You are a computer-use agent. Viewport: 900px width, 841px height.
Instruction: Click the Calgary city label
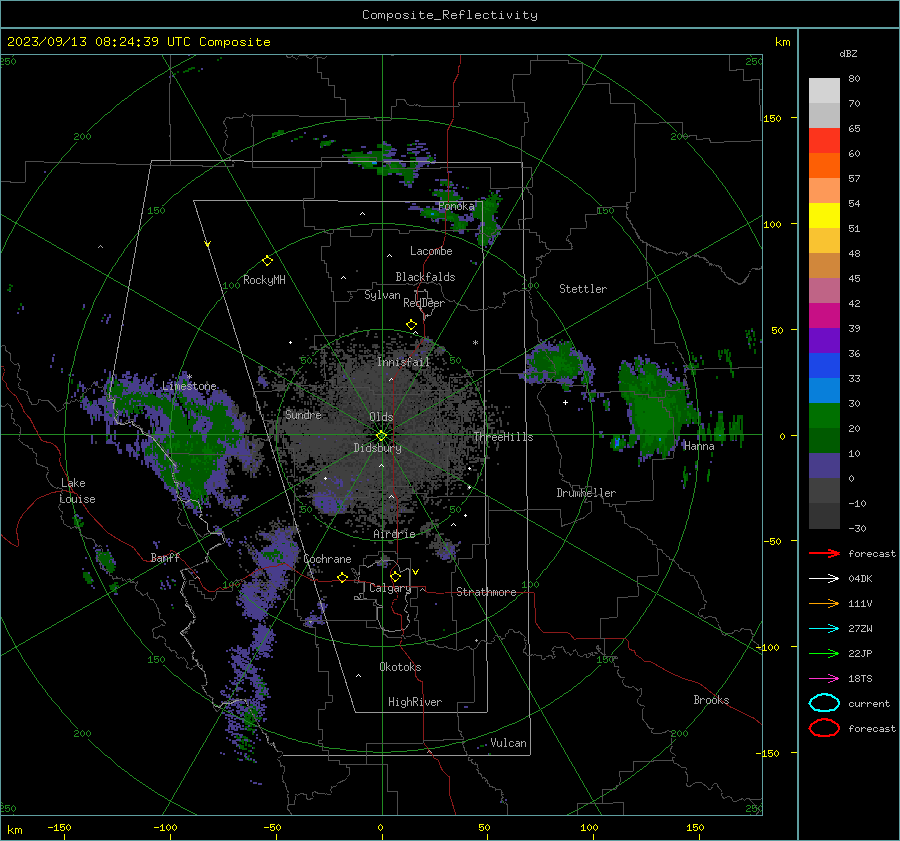tap(390, 588)
